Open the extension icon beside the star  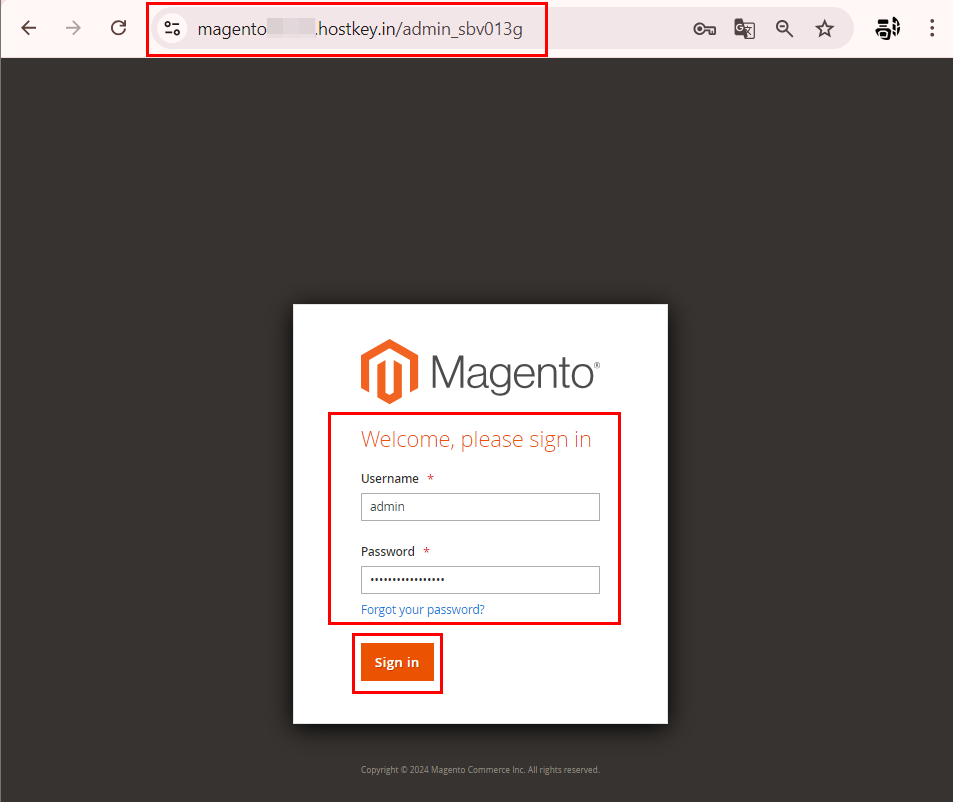[887, 28]
